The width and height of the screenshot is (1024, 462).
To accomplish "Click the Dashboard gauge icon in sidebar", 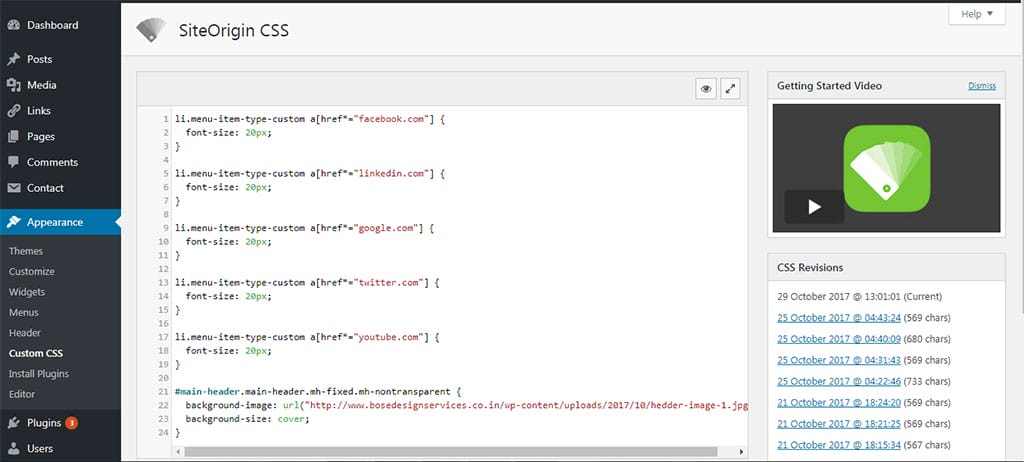I will coord(14,25).
